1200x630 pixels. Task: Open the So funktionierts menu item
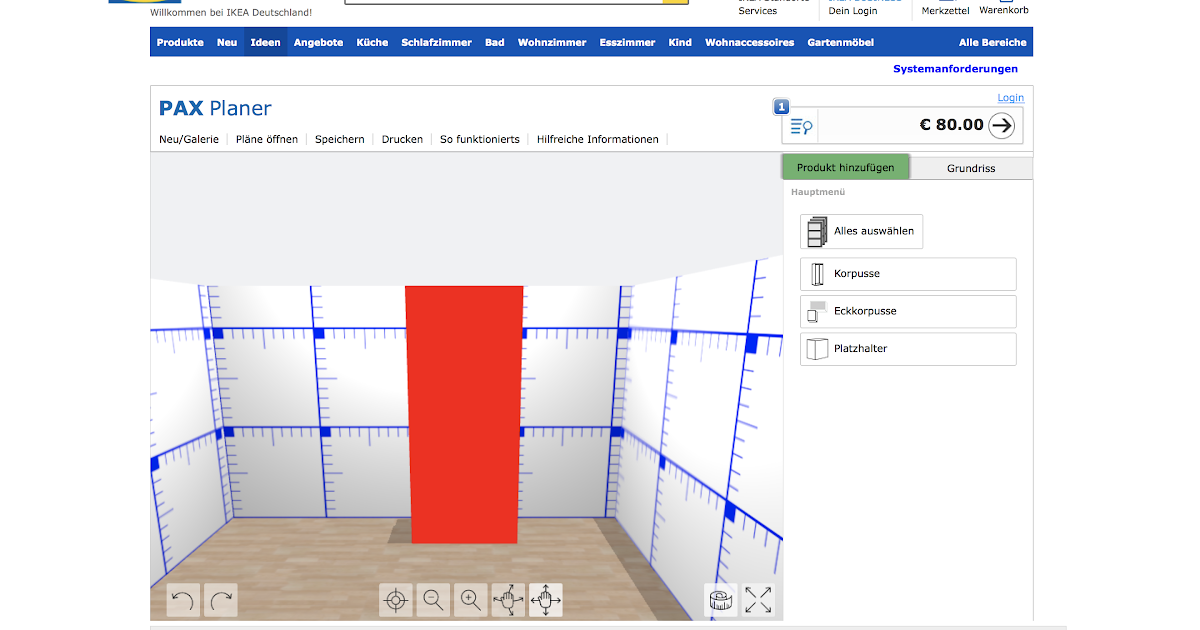tap(480, 140)
